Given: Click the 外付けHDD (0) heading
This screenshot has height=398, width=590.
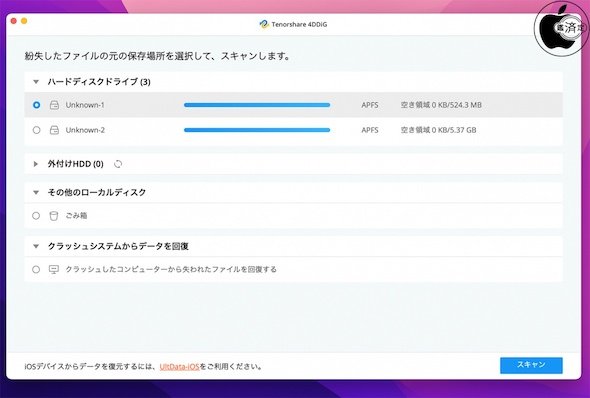Looking at the screenshot, I should click(75, 164).
